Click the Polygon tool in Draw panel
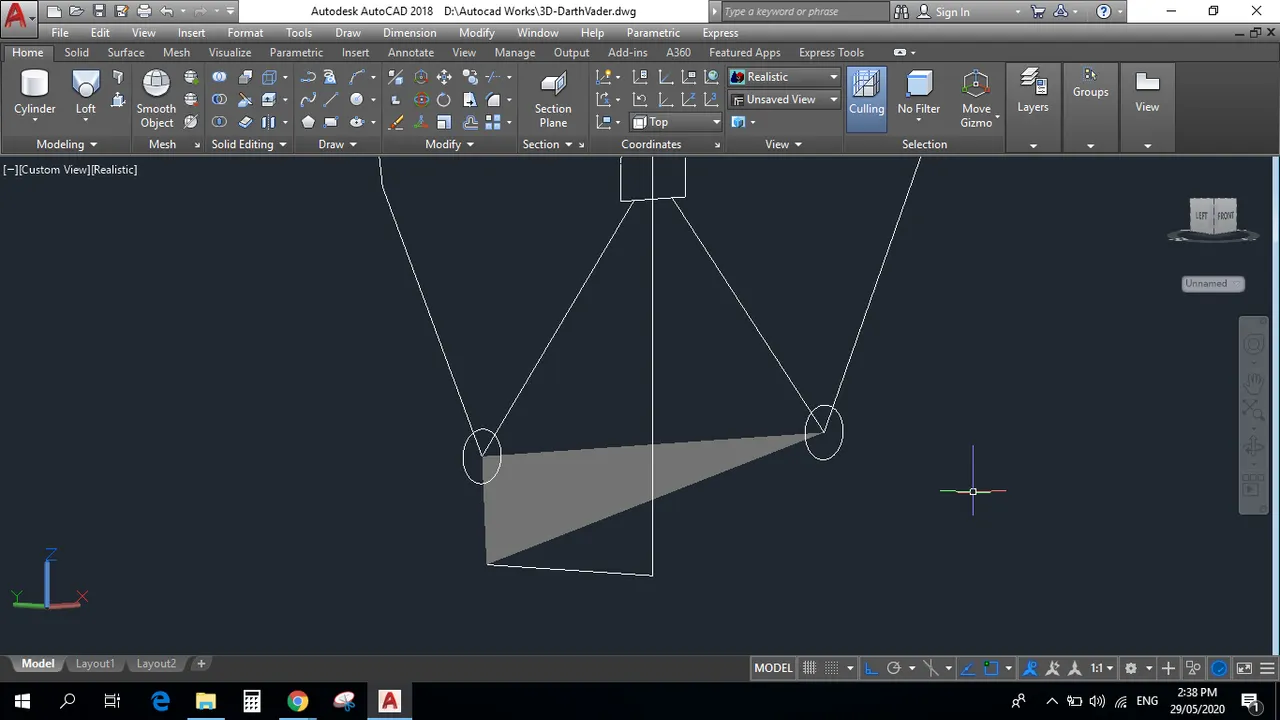Viewport: 1280px width, 720px height. pos(308,122)
